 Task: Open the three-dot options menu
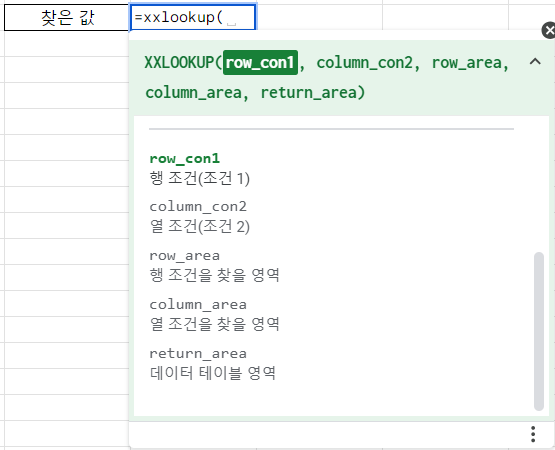pos(533,434)
